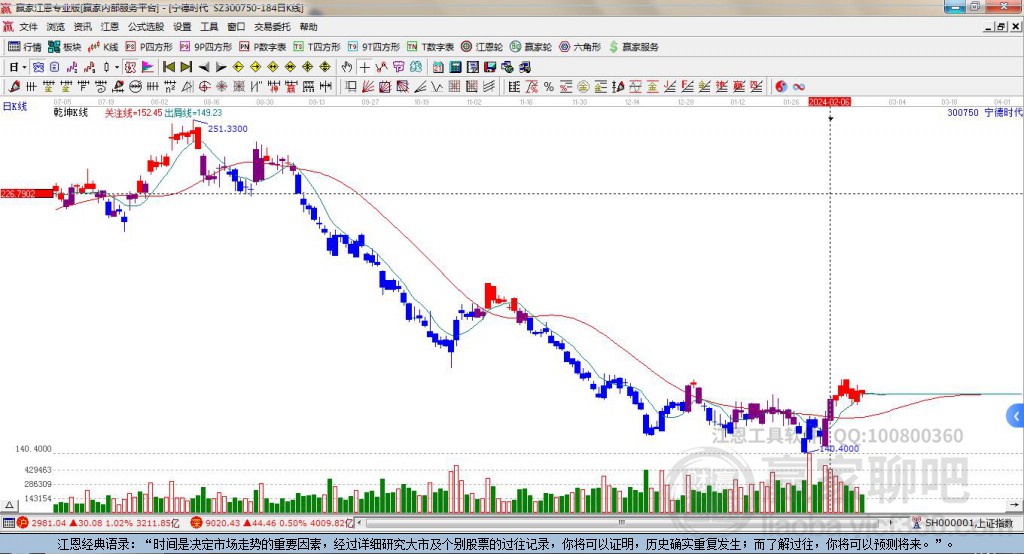
Task: Expand the 日 period dropdown
Action: point(24,67)
